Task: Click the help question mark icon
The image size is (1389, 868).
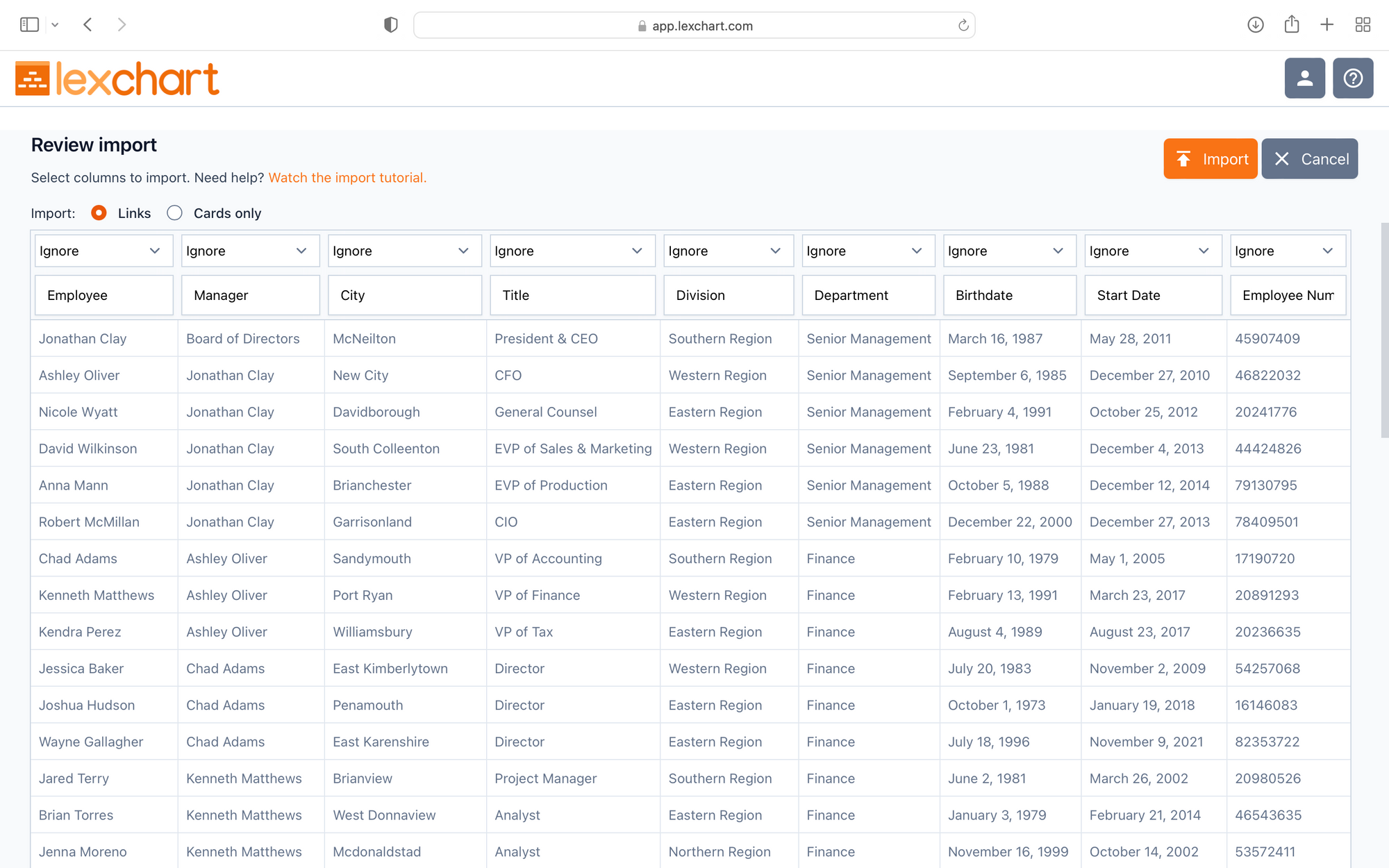Action: (1353, 78)
